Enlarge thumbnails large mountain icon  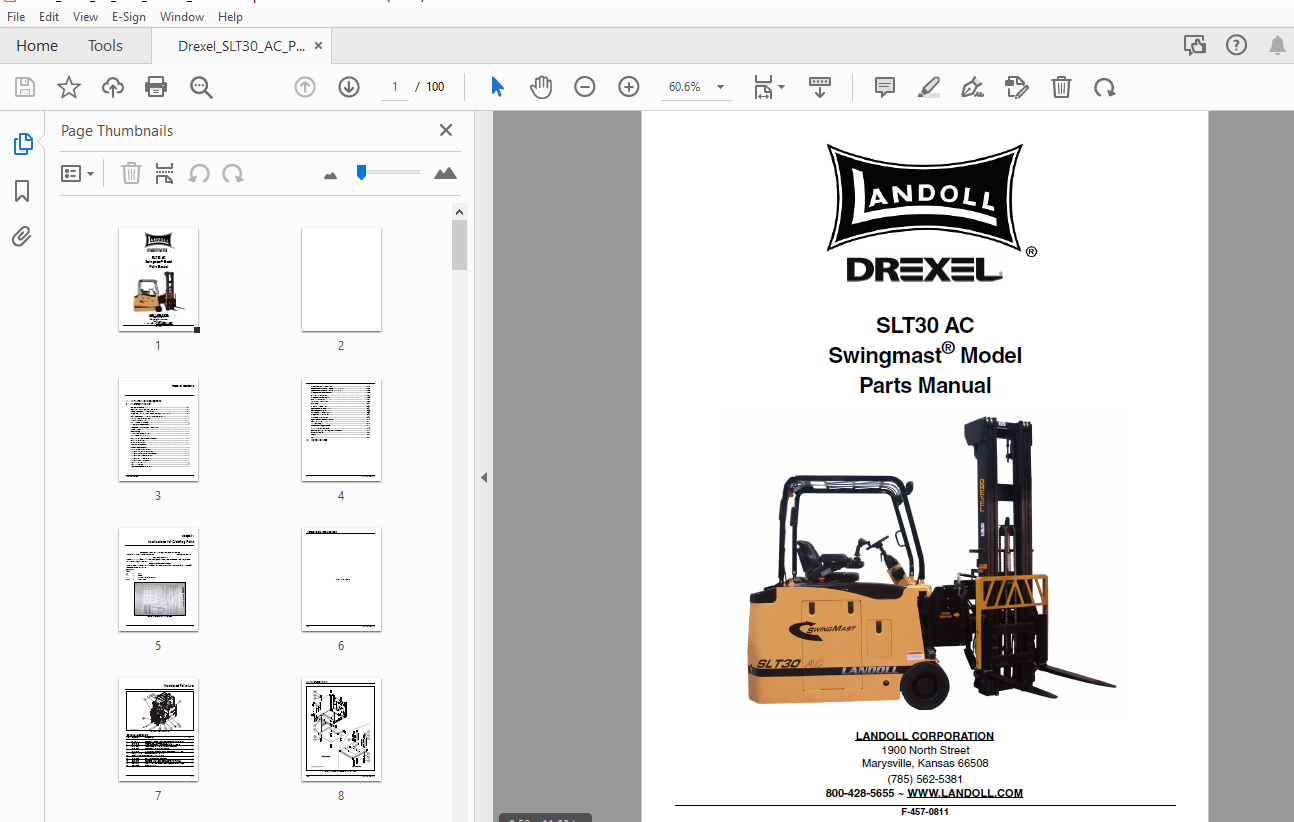pos(445,173)
